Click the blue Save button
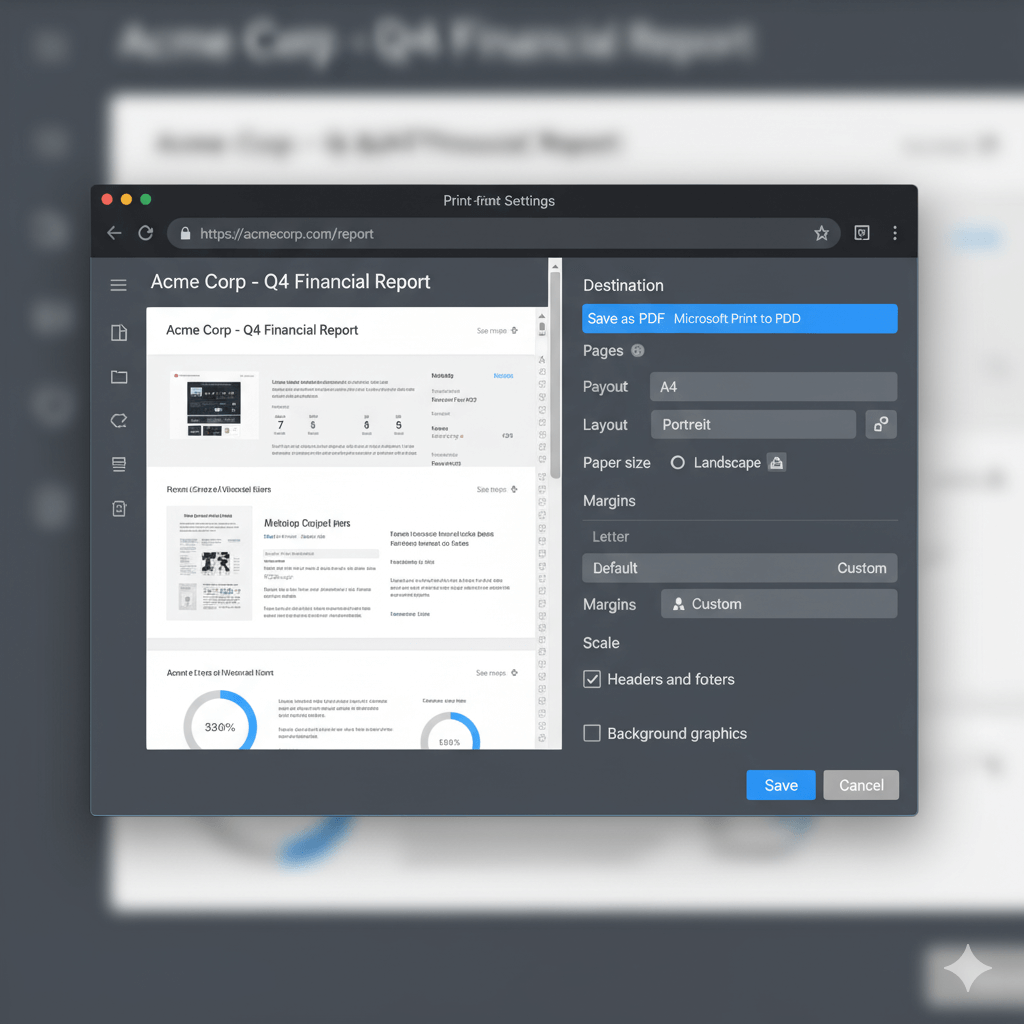The width and height of the screenshot is (1024, 1024). pyautogui.click(x=781, y=785)
